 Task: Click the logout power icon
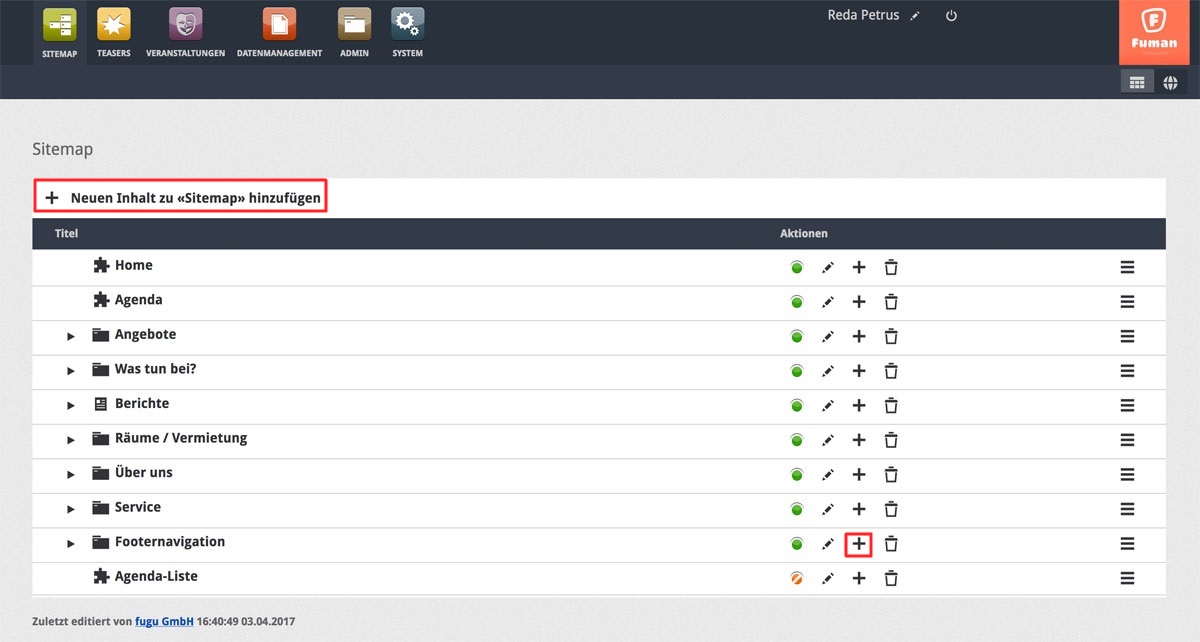click(x=951, y=16)
